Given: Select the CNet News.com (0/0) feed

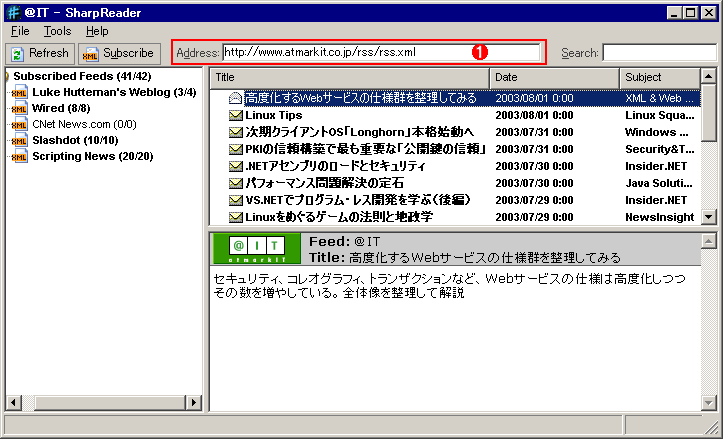Looking at the screenshot, I should click(84, 124).
